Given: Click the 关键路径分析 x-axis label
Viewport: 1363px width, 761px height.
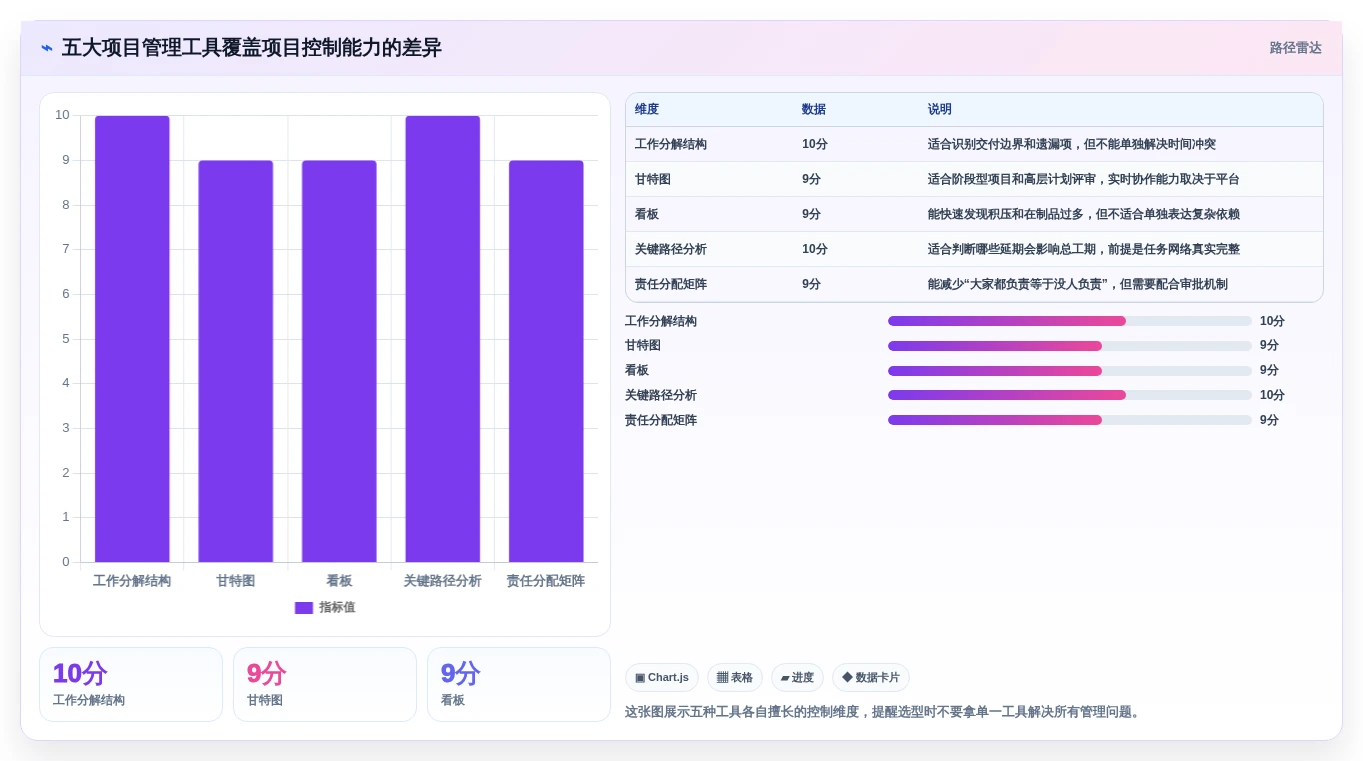Looking at the screenshot, I should point(442,581).
